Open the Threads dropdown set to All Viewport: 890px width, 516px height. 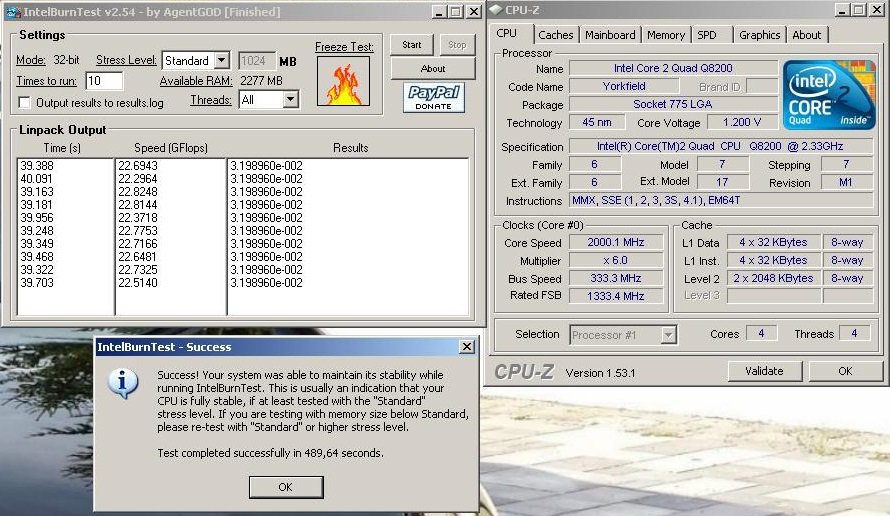(290, 100)
